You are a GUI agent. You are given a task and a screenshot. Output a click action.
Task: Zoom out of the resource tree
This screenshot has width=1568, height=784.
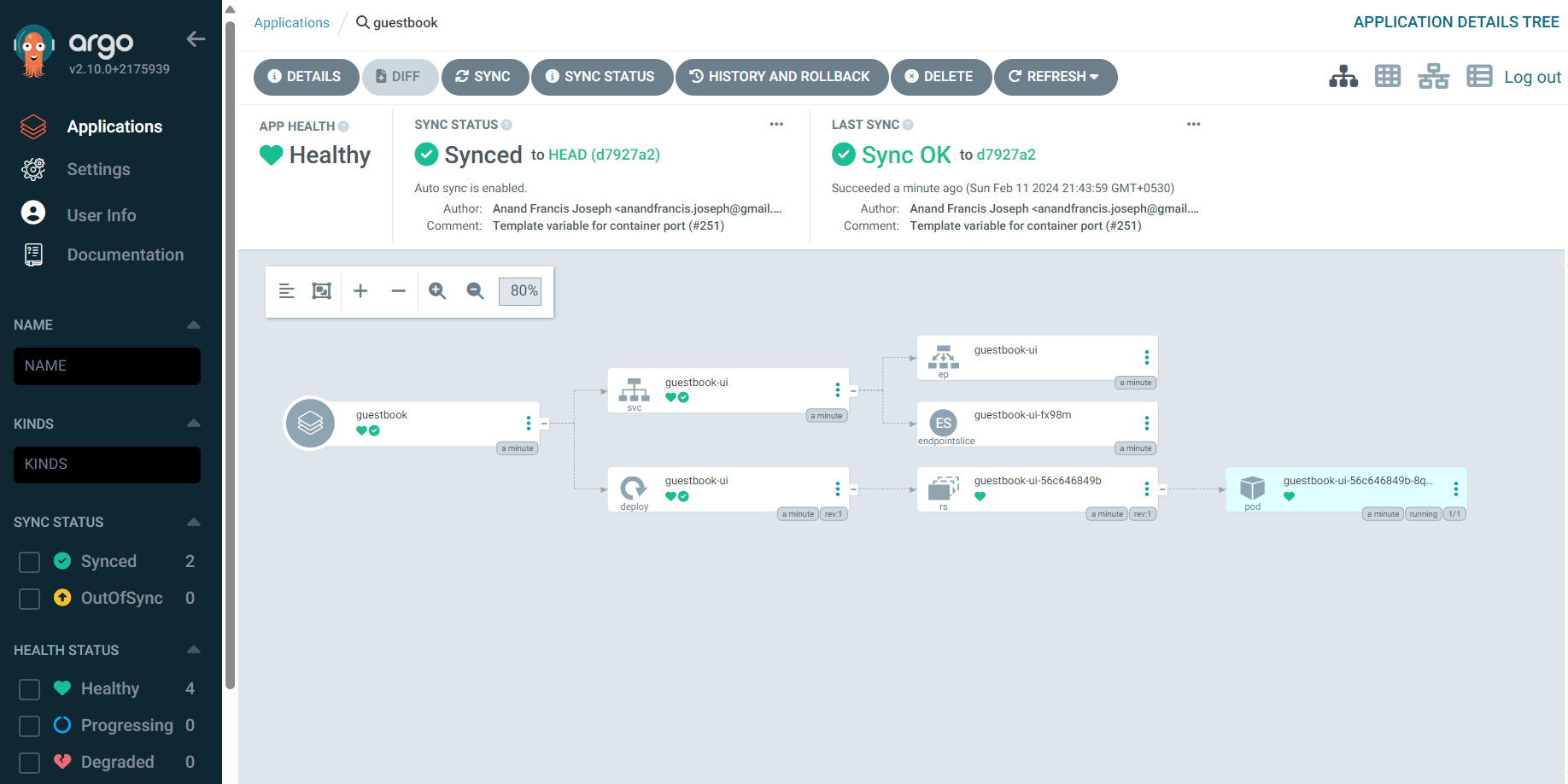tap(475, 291)
